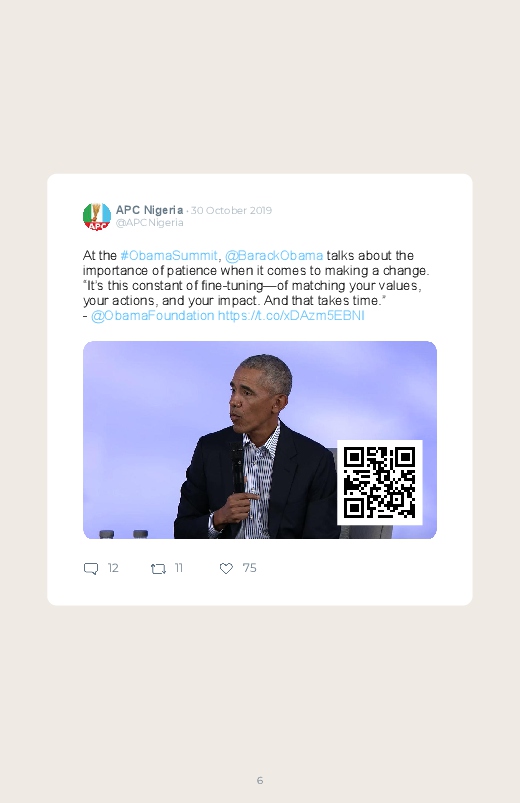Screen dimensions: 520x803
Task: Open the @BarackObama mention link
Action: click(x=274, y=256)
